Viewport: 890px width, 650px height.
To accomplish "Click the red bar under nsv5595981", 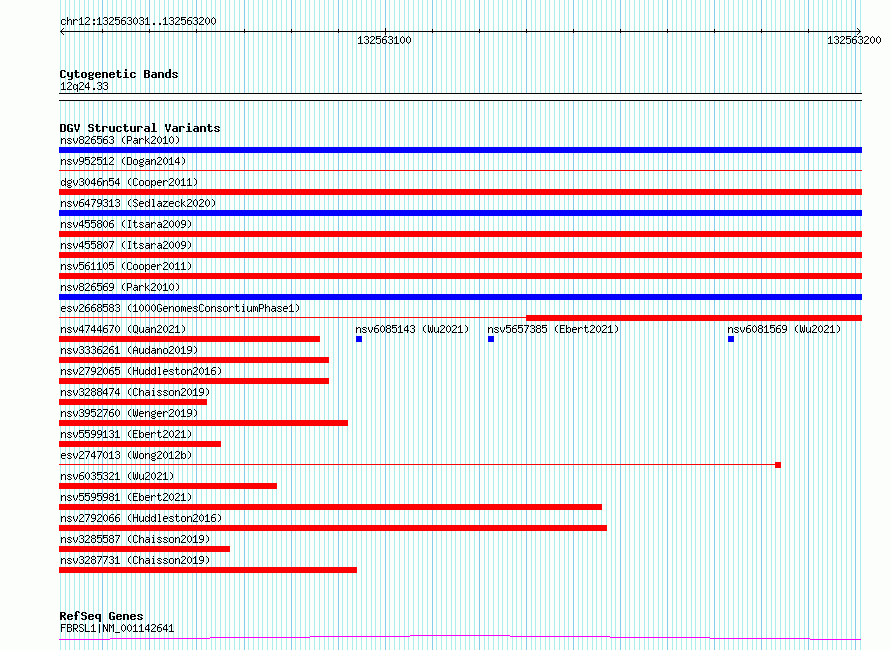I will coord(330,507).
